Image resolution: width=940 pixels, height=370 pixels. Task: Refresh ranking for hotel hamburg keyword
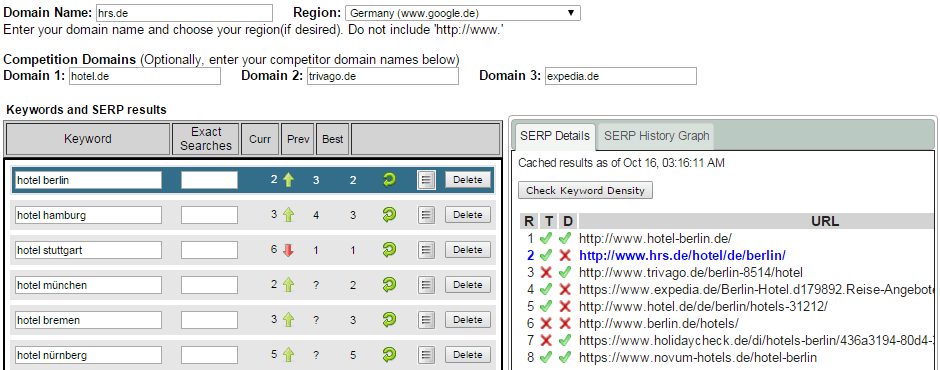tap(389, 215)
